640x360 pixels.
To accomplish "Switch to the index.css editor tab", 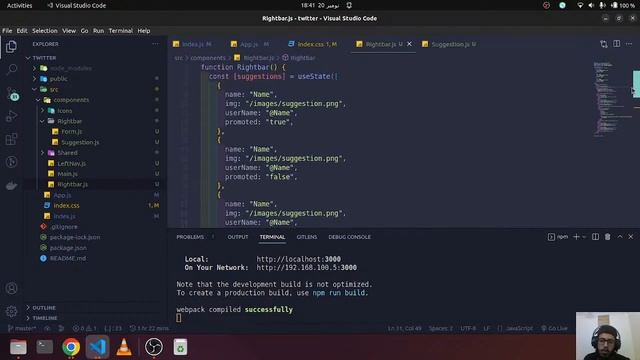I will click(313, 44).
